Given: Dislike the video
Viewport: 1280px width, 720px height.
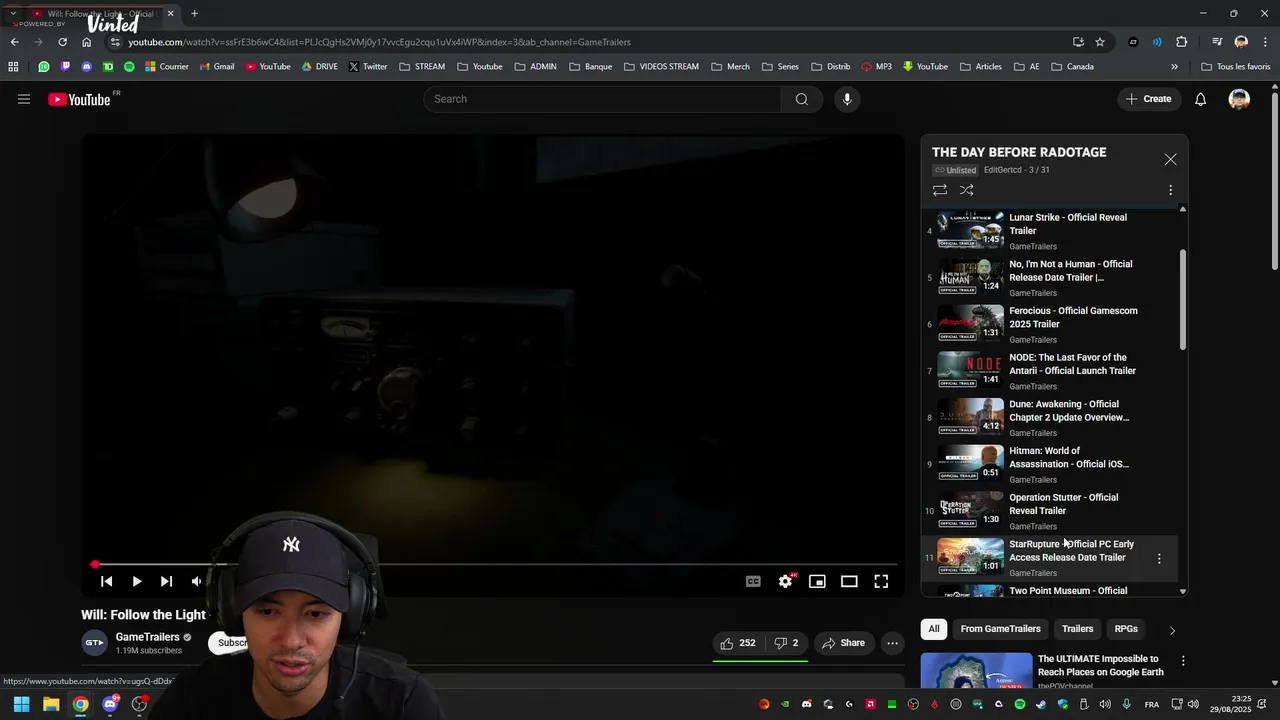Looking at the screenshot, I should click(x=786, y=643).
